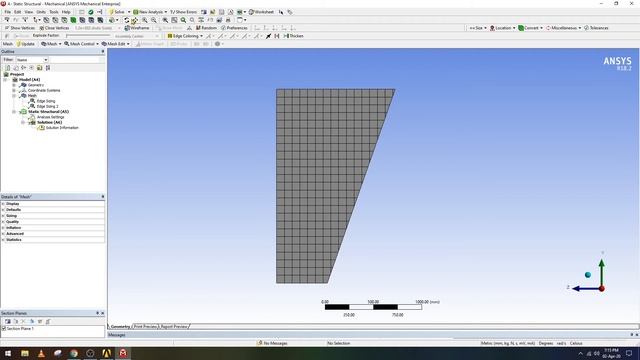
Task: Switch to the Report Preview tab
Action: click(174, 327)
